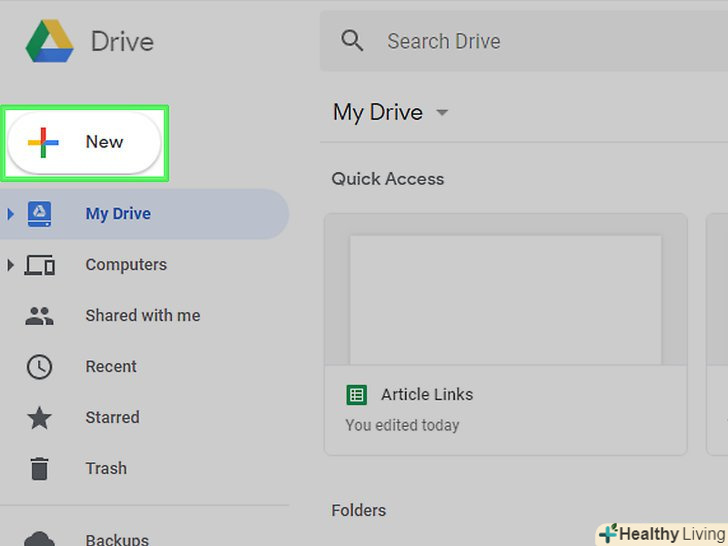This screenshot has height=546, width=728.
Task: Click the Quick Access heading
Action: (x=388, y=179)
